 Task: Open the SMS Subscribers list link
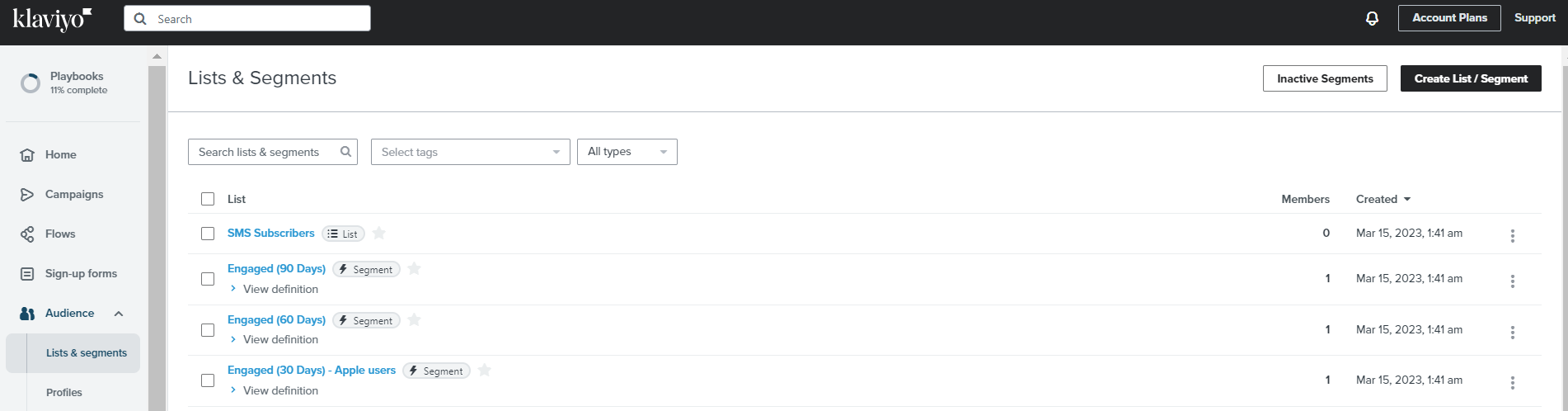[270, 233]
